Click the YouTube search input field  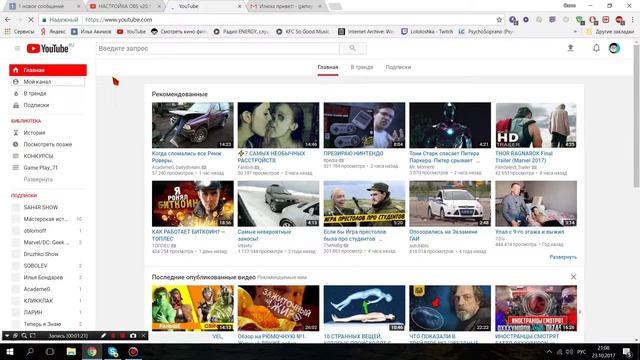point(218,48)
